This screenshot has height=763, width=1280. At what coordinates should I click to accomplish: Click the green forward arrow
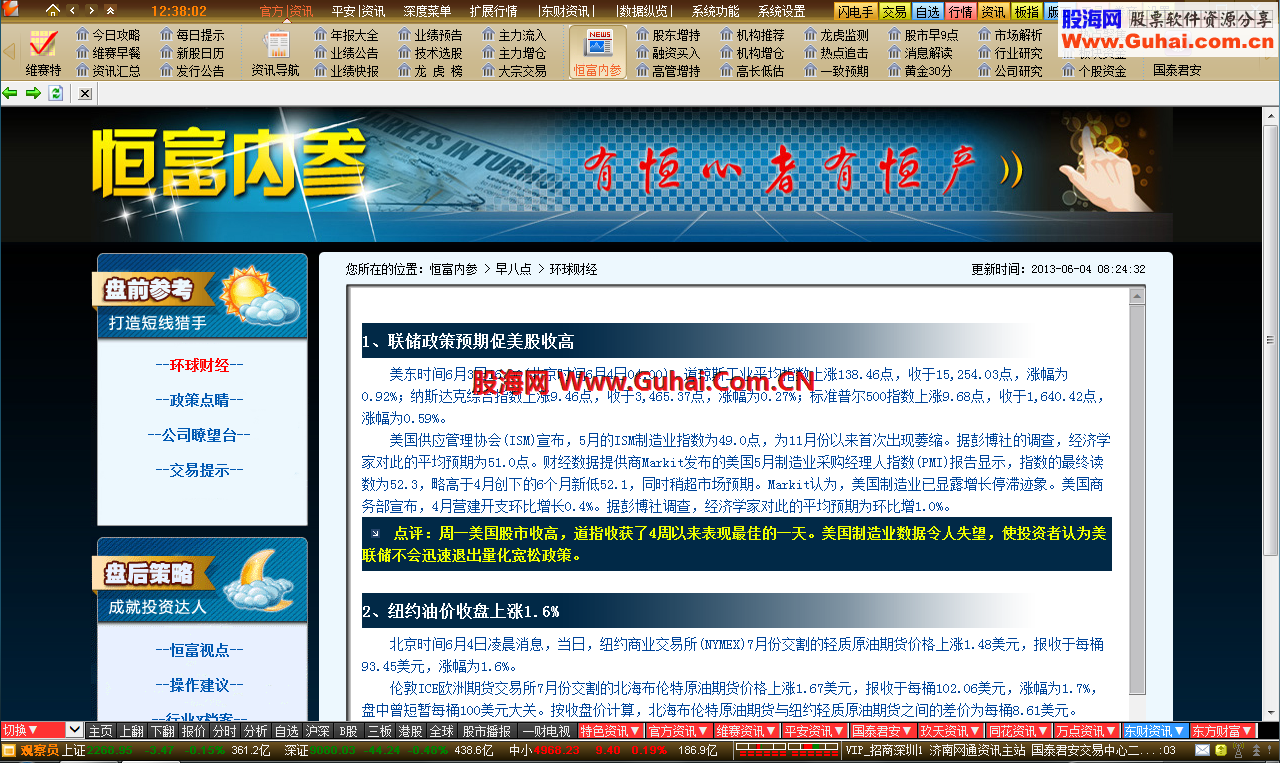tap(33, 93)
